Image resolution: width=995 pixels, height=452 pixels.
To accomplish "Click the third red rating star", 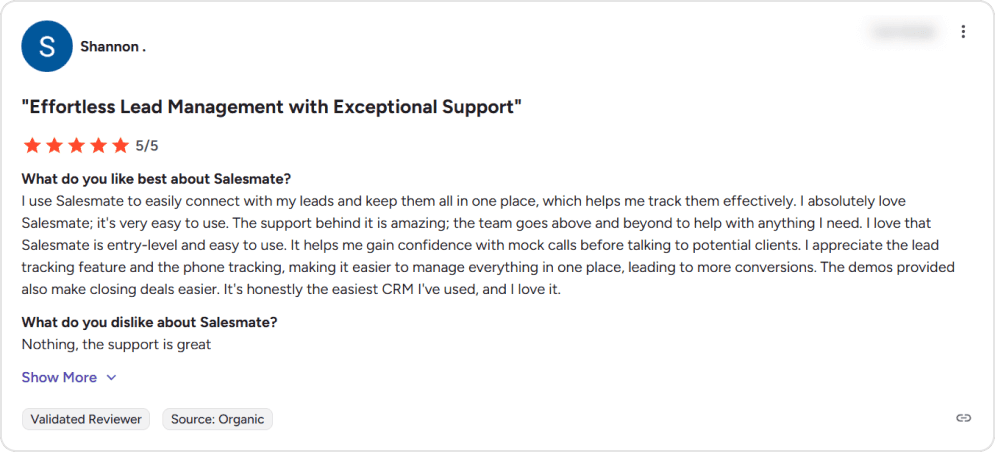I will coord(76,146).
